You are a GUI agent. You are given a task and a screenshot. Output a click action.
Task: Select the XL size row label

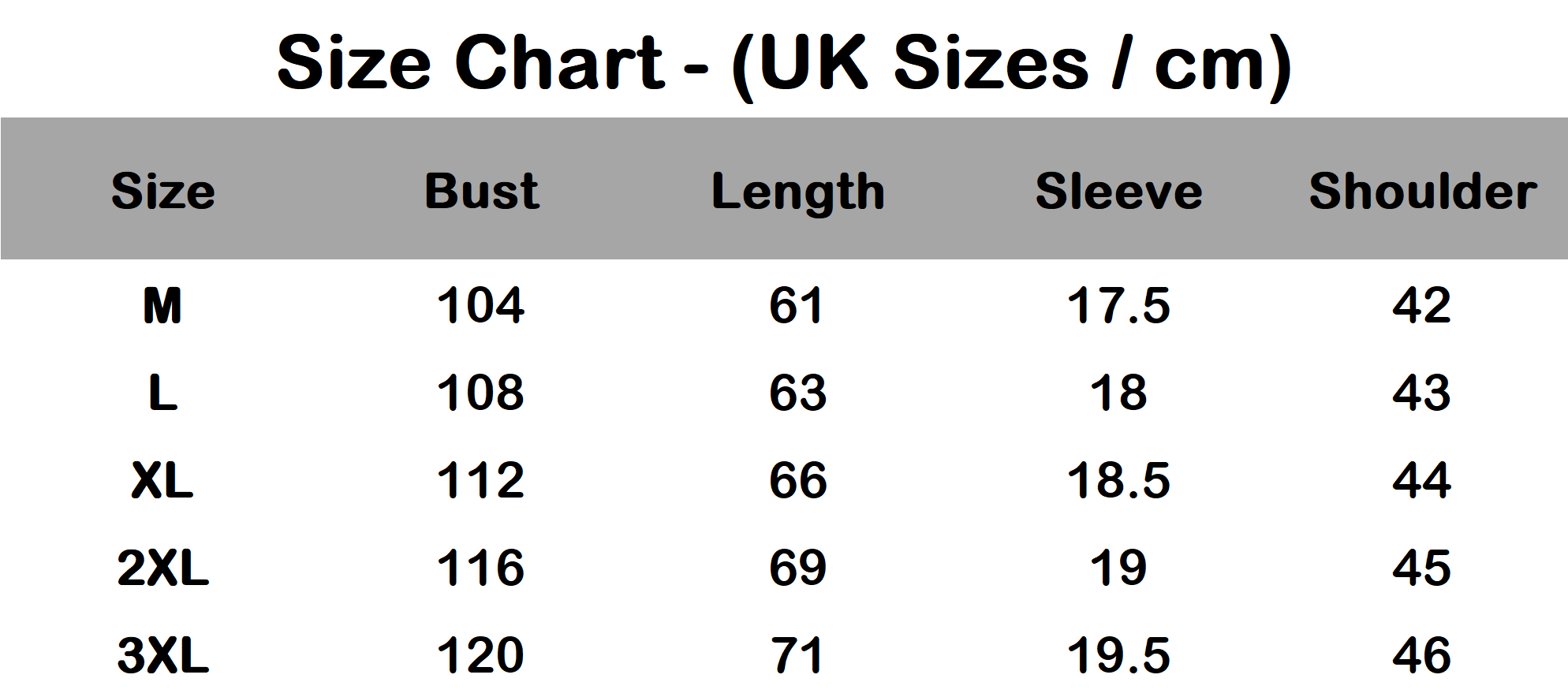point(162,480)
